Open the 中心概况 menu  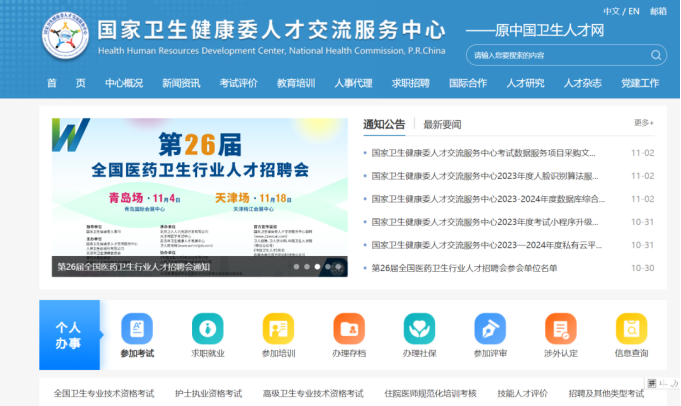[124, 83]
